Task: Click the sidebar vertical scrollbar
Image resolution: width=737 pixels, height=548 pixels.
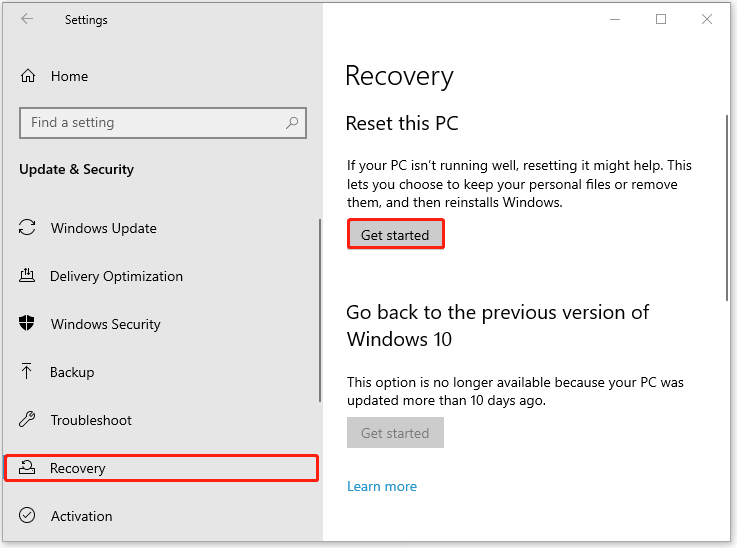Action: [x=320, y=310]
